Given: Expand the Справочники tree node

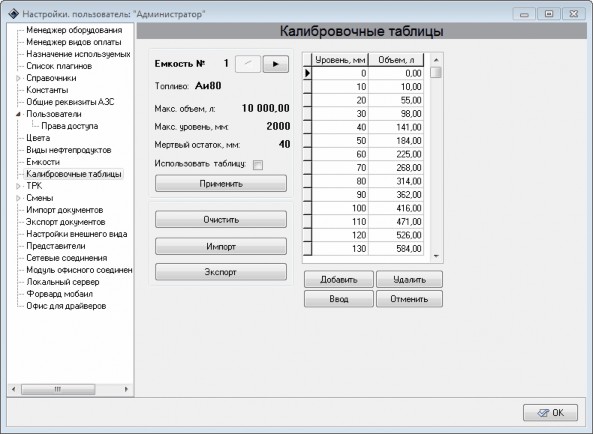Looking at the screenshot, I should point(18,78).
